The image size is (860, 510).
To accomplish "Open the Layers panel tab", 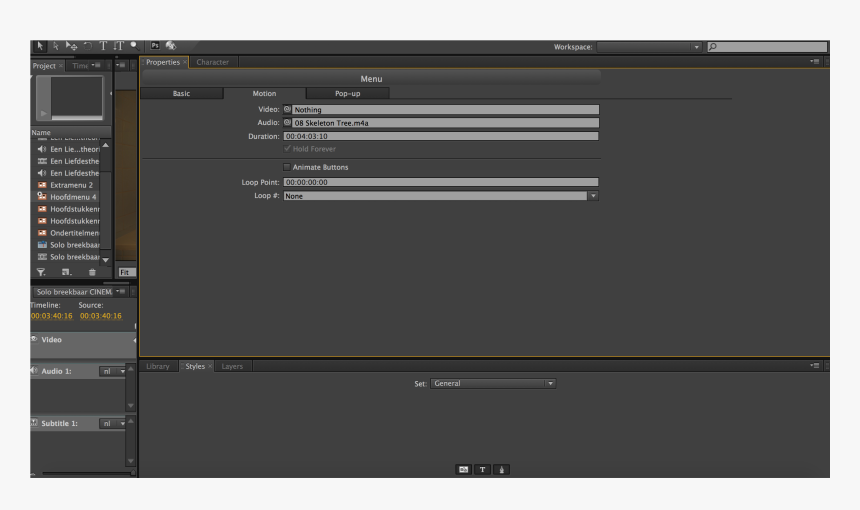I will click(x=232, y=366).
